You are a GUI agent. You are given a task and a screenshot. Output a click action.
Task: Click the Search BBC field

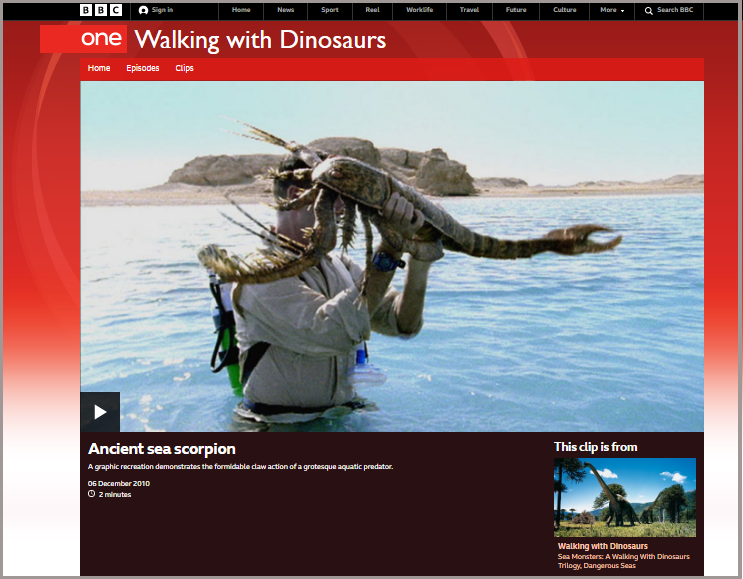click(669, 10)
